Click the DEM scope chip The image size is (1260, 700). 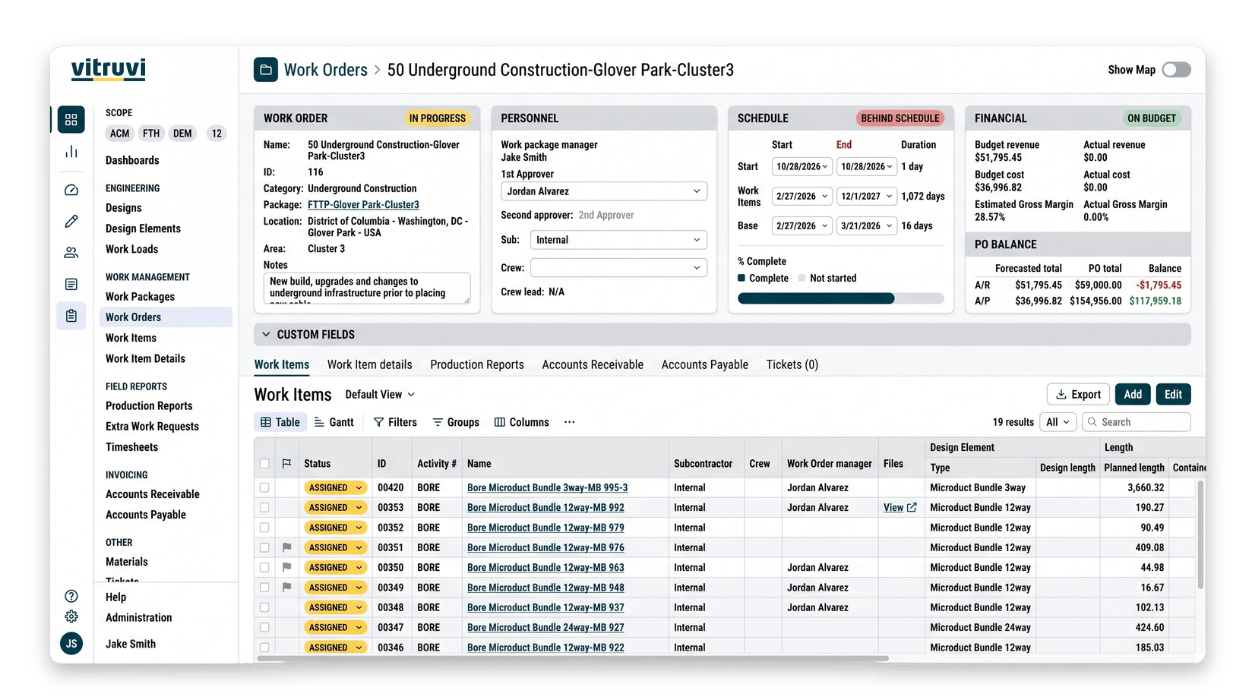182,133
